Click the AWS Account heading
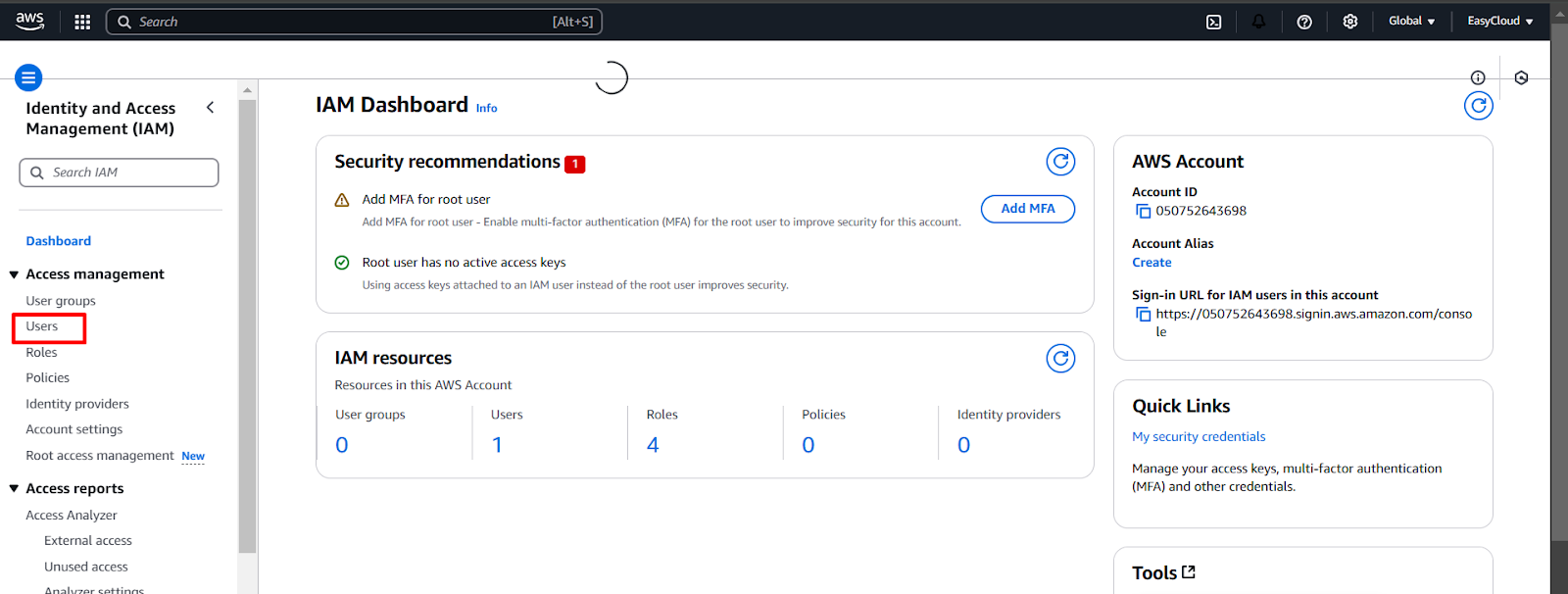This screenshot has height=594, width=1568. (1188, 162)
